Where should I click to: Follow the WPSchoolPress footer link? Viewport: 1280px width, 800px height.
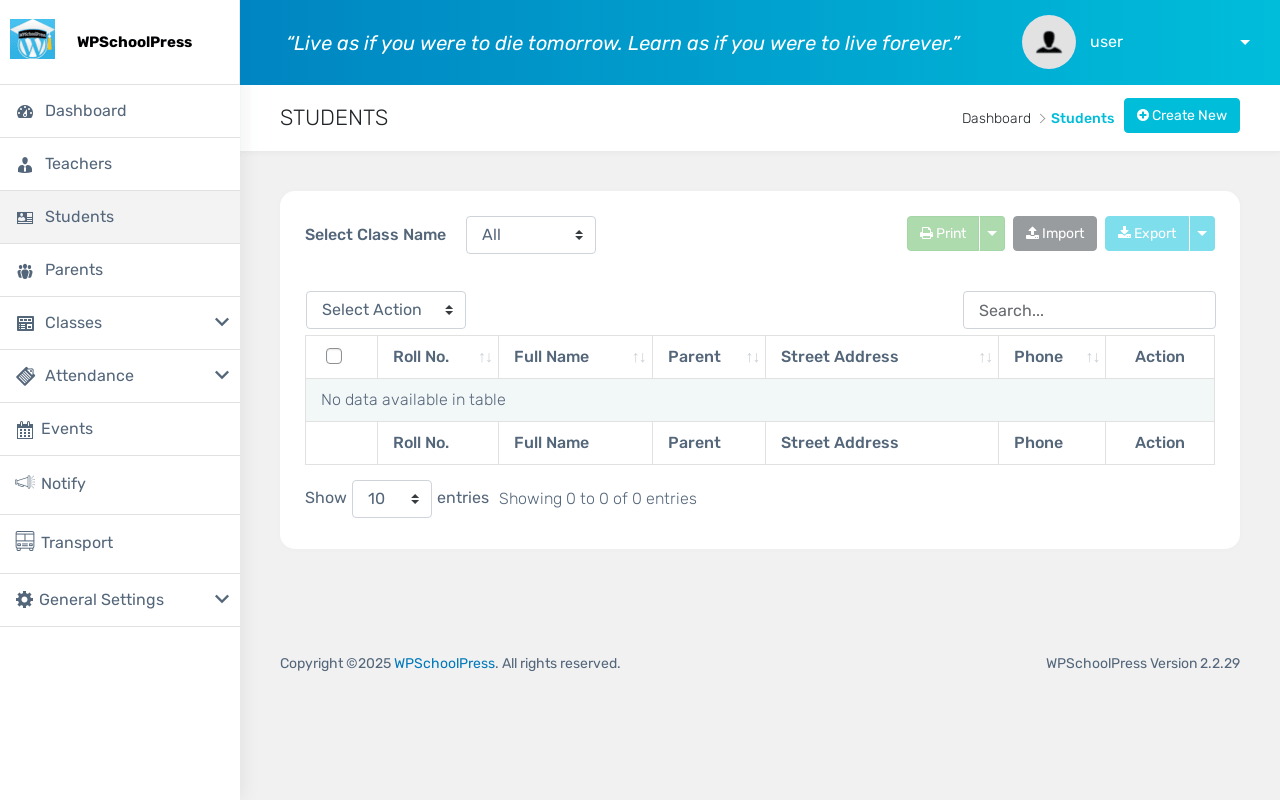coord(444,663)
